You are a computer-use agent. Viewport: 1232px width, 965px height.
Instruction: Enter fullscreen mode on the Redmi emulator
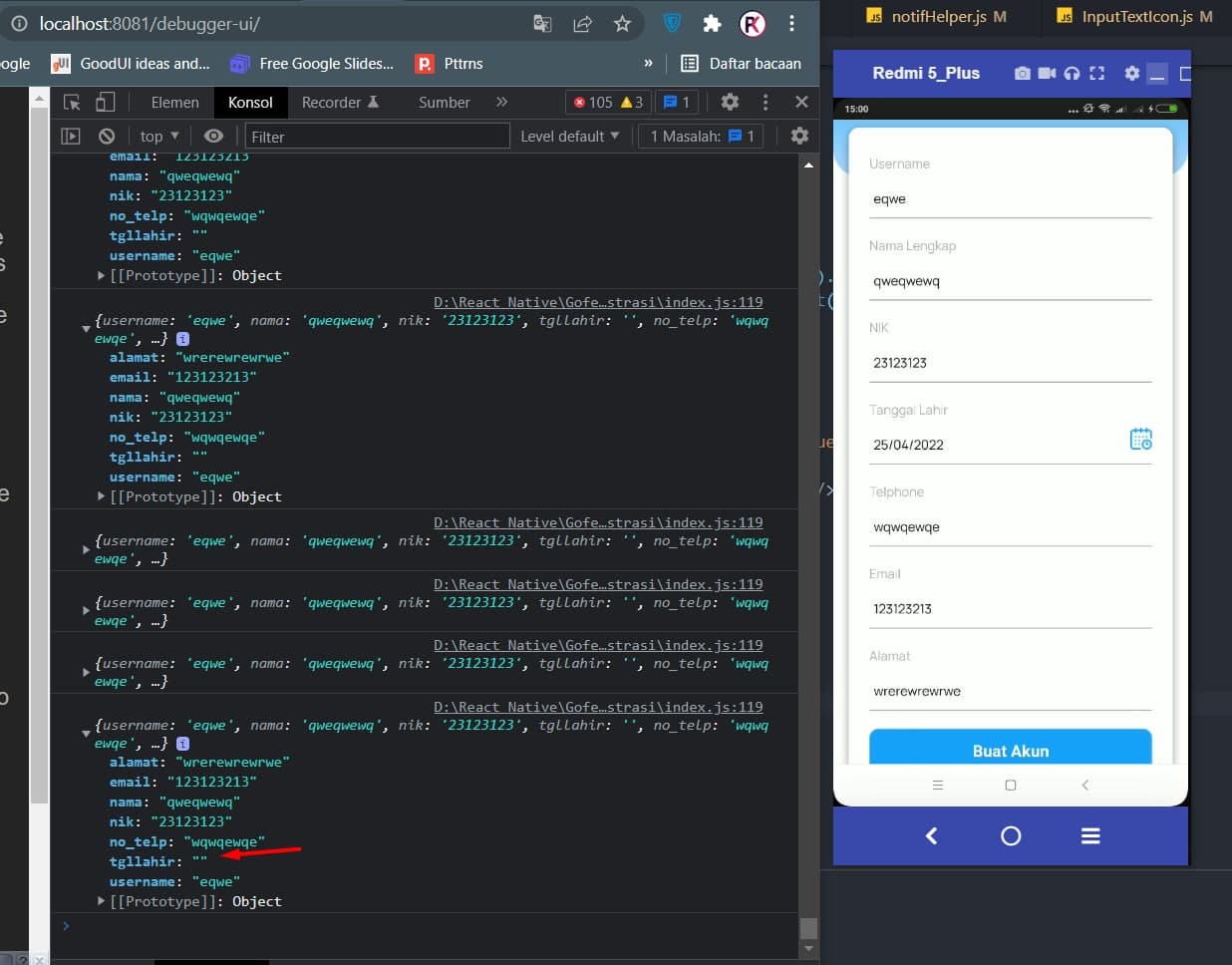pyautogui.click(x=1097, y=73)
